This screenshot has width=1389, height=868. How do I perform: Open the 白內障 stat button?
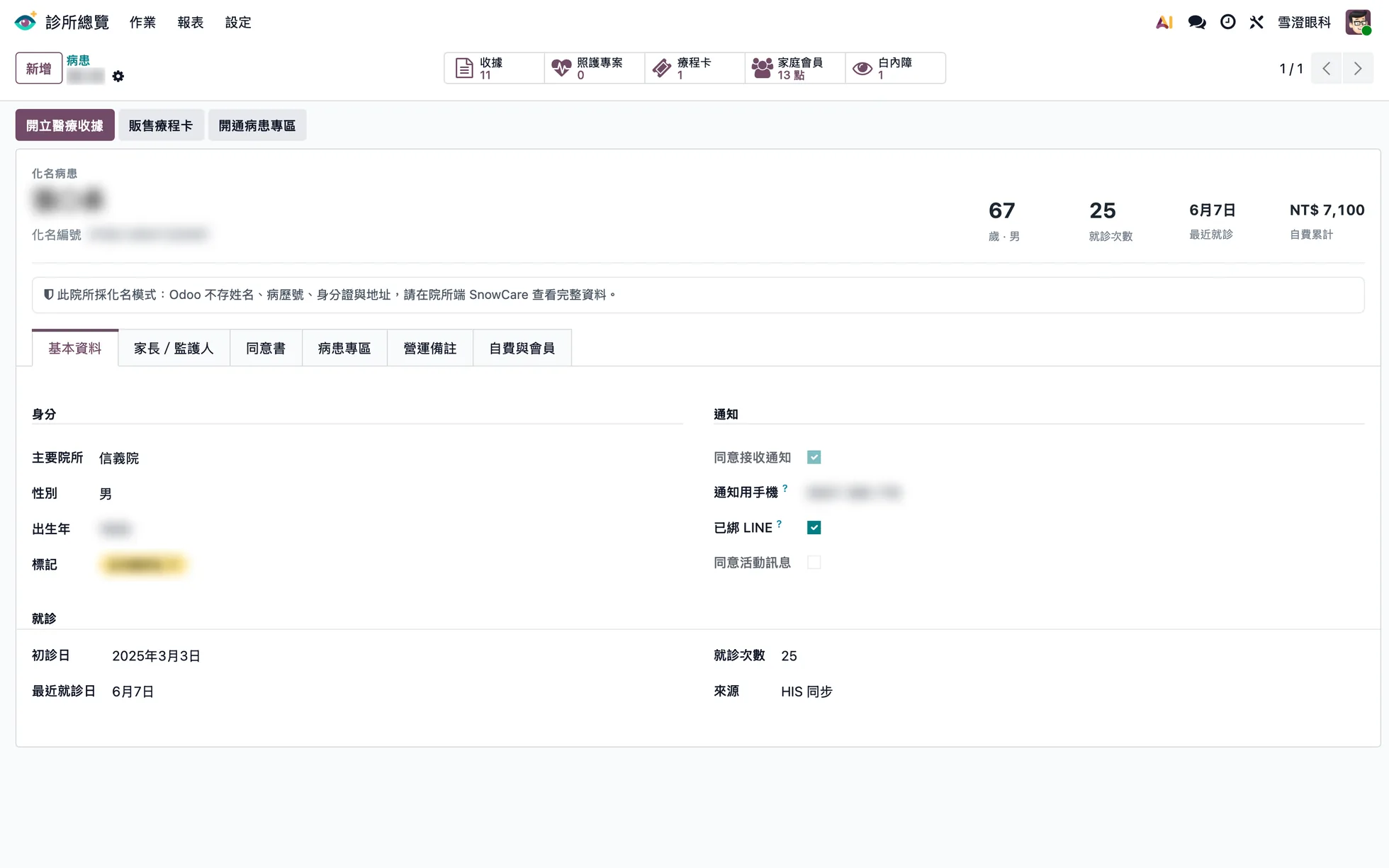(895, 68)
